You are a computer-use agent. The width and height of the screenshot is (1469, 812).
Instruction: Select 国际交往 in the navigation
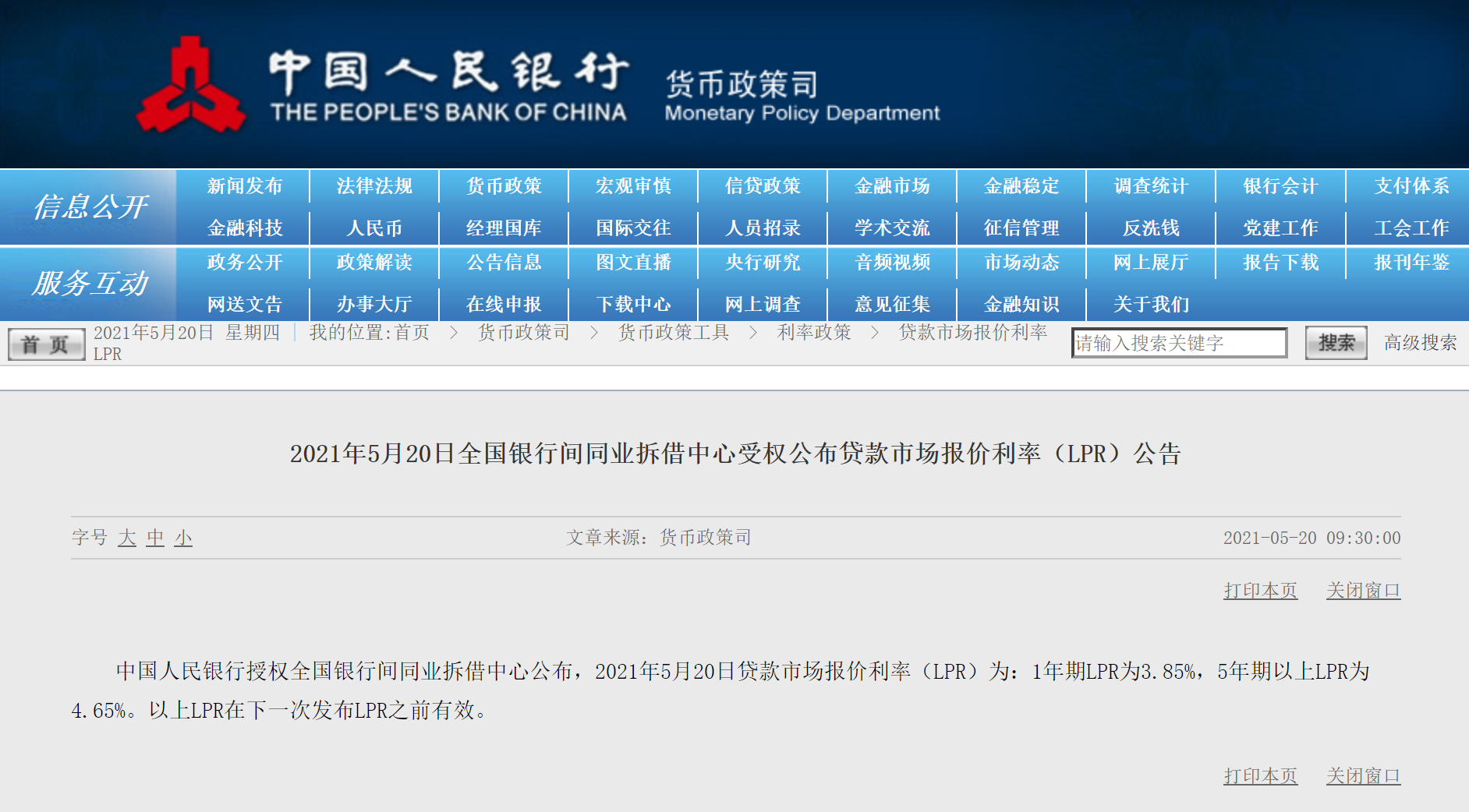point(633,228)
